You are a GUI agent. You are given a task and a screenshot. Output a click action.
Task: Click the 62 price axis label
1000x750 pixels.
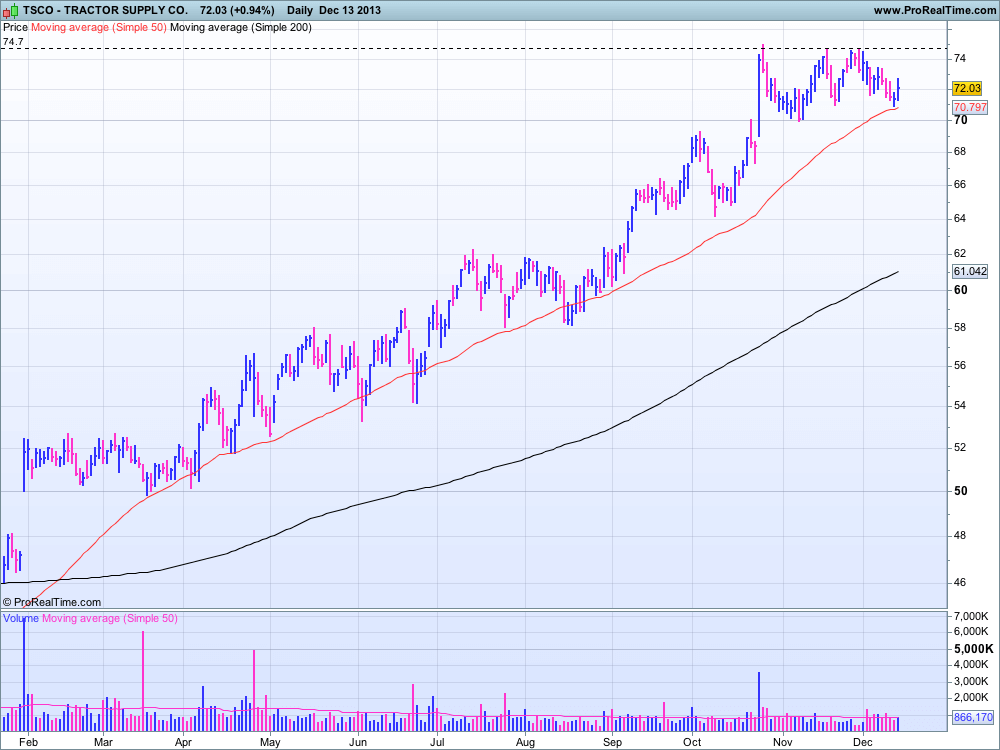pos(960,253)
